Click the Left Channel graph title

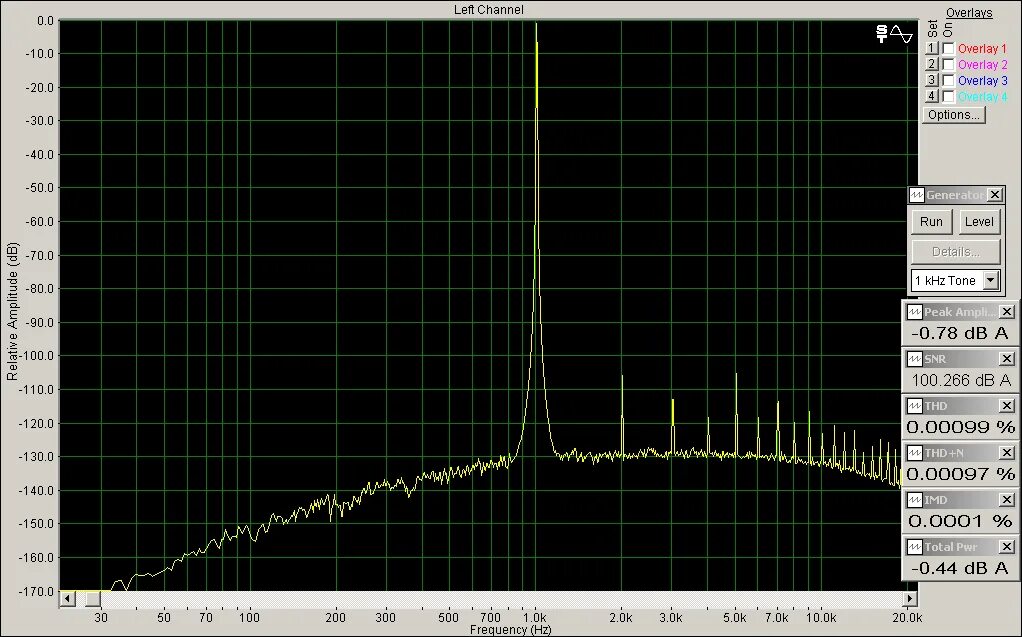click(x=488, y=10)
